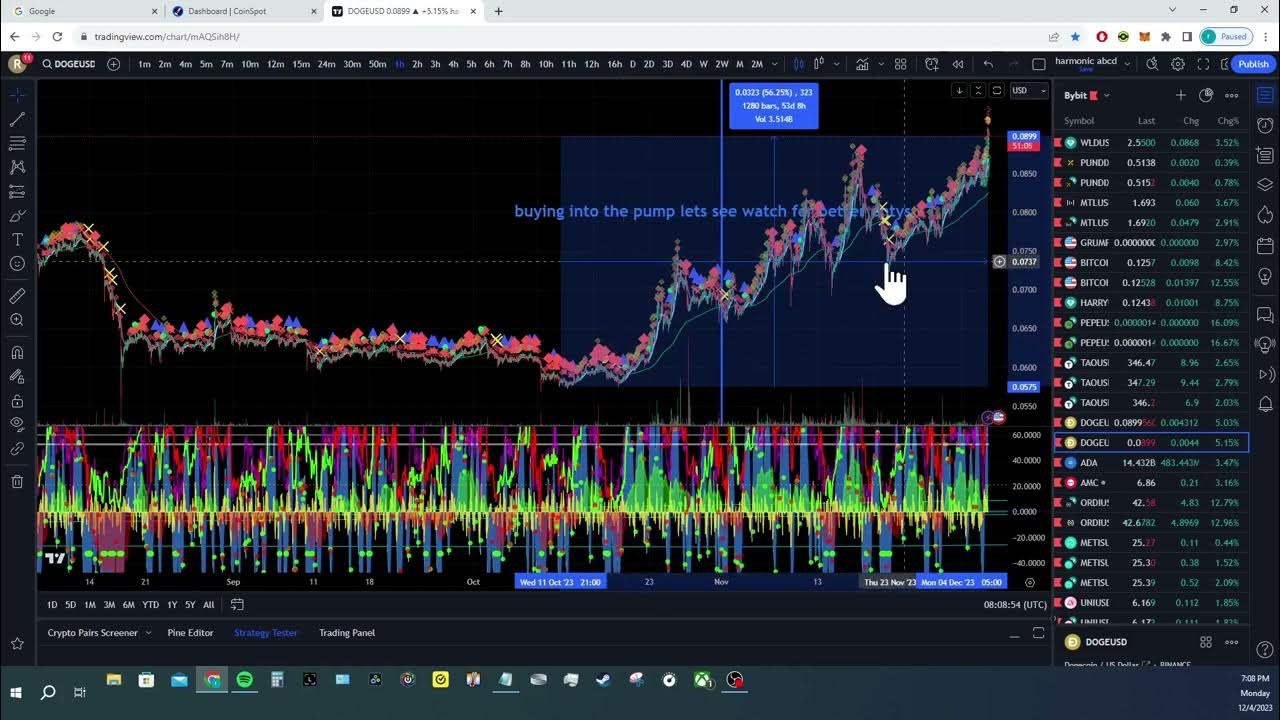Open Spotify from the Windows taskbar
1280x720 pixels.
pyautogui.click(x=245, y=680)
